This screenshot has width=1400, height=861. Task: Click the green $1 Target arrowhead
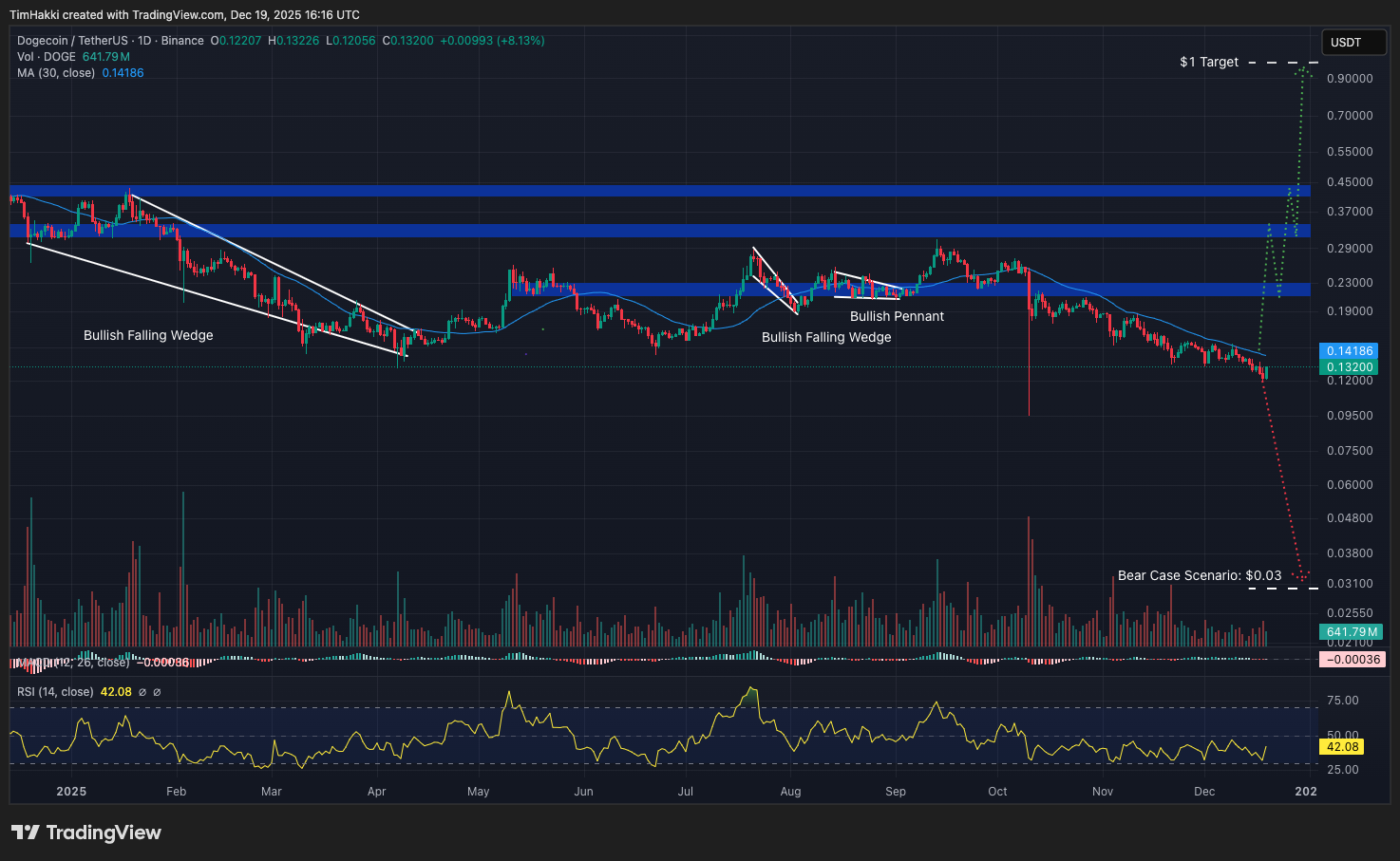coord(1303,68)
